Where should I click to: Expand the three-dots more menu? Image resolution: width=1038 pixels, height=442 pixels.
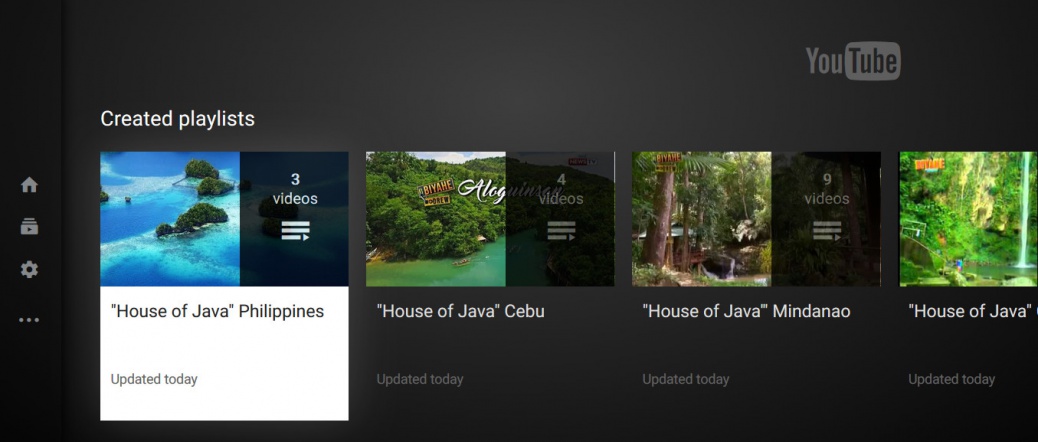[x=29, y=320]
